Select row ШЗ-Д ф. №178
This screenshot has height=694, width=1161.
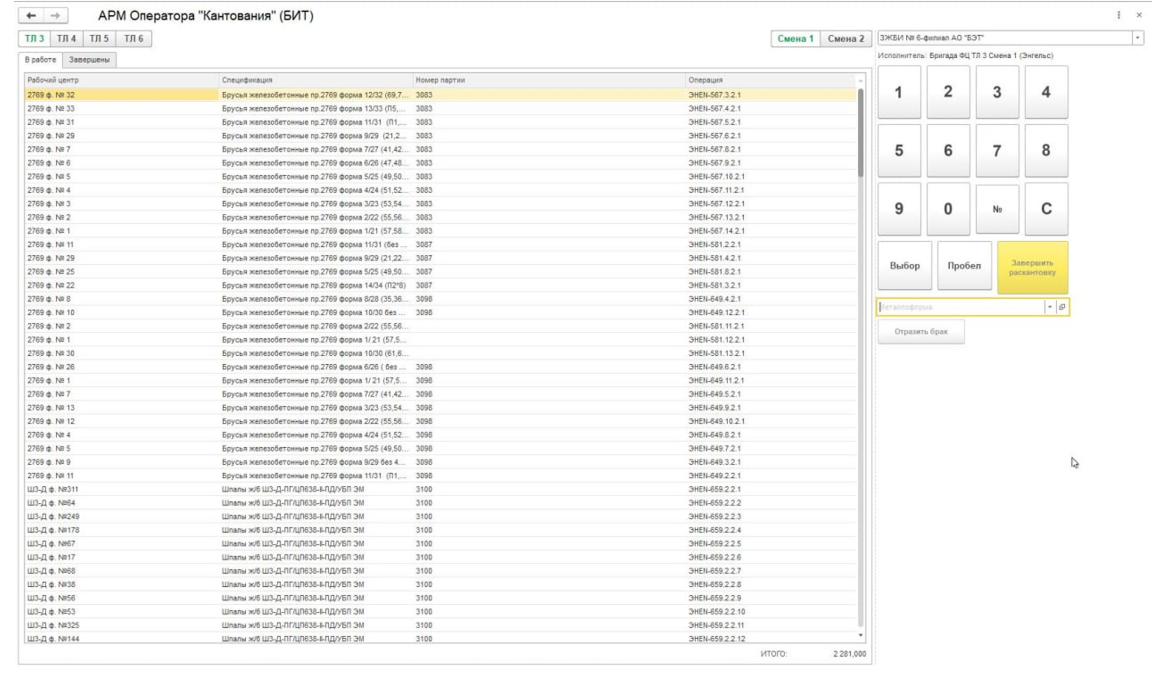[441, 530]
